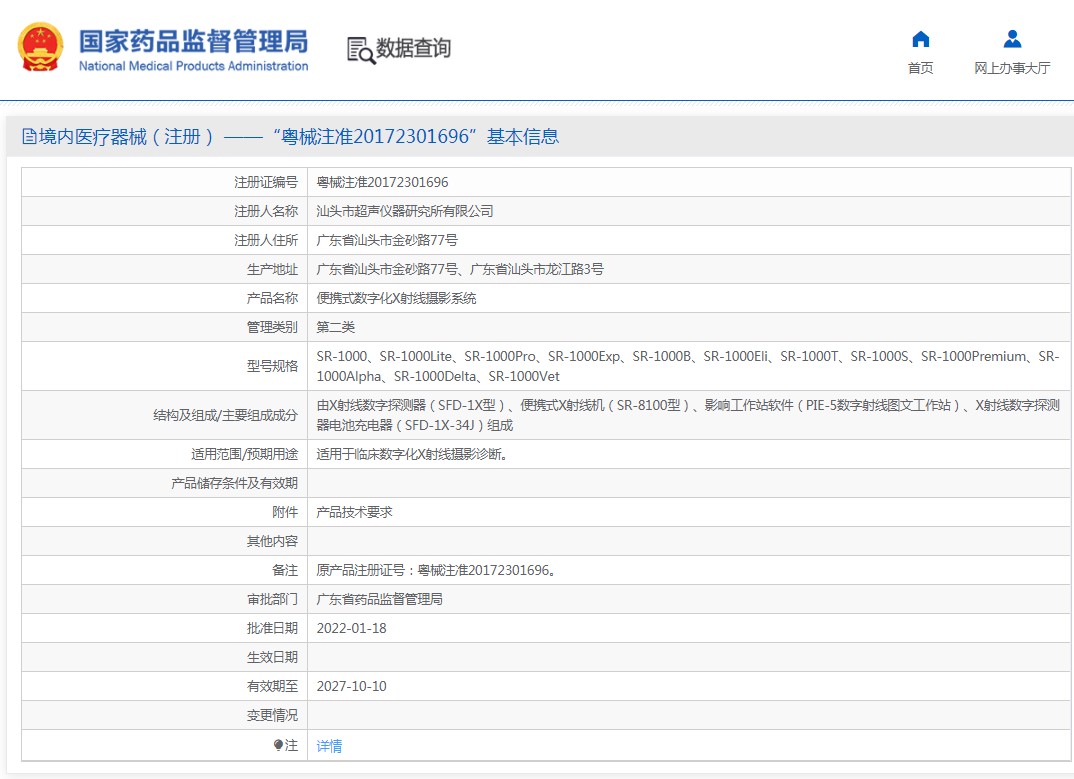Select the approval date 2022-01-18
This screenshot has width=1074, height=779.
pyautogui.click(x=351, y=628)
